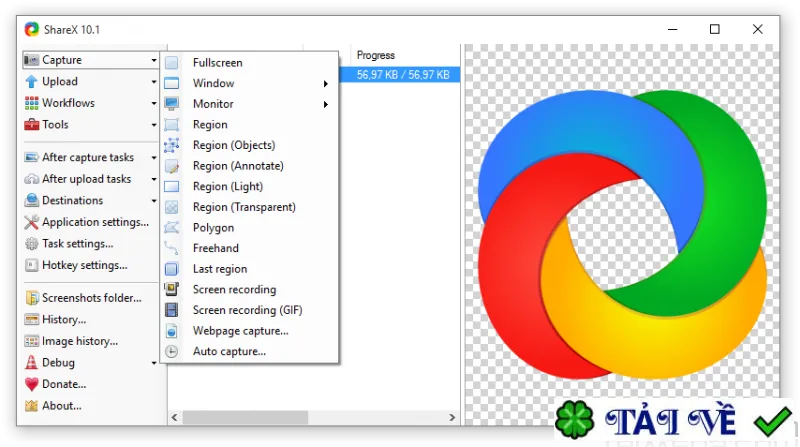Choose Freehand menu entry
The image size is (800, 447).
pos(249,248)
